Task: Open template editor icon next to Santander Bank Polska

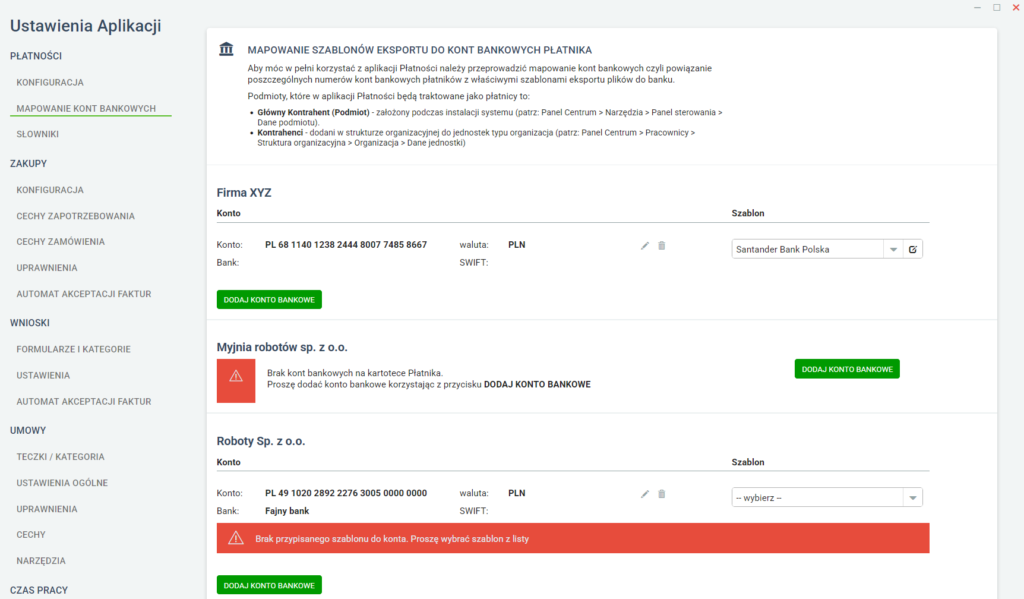Action: (x=912, y=249)
